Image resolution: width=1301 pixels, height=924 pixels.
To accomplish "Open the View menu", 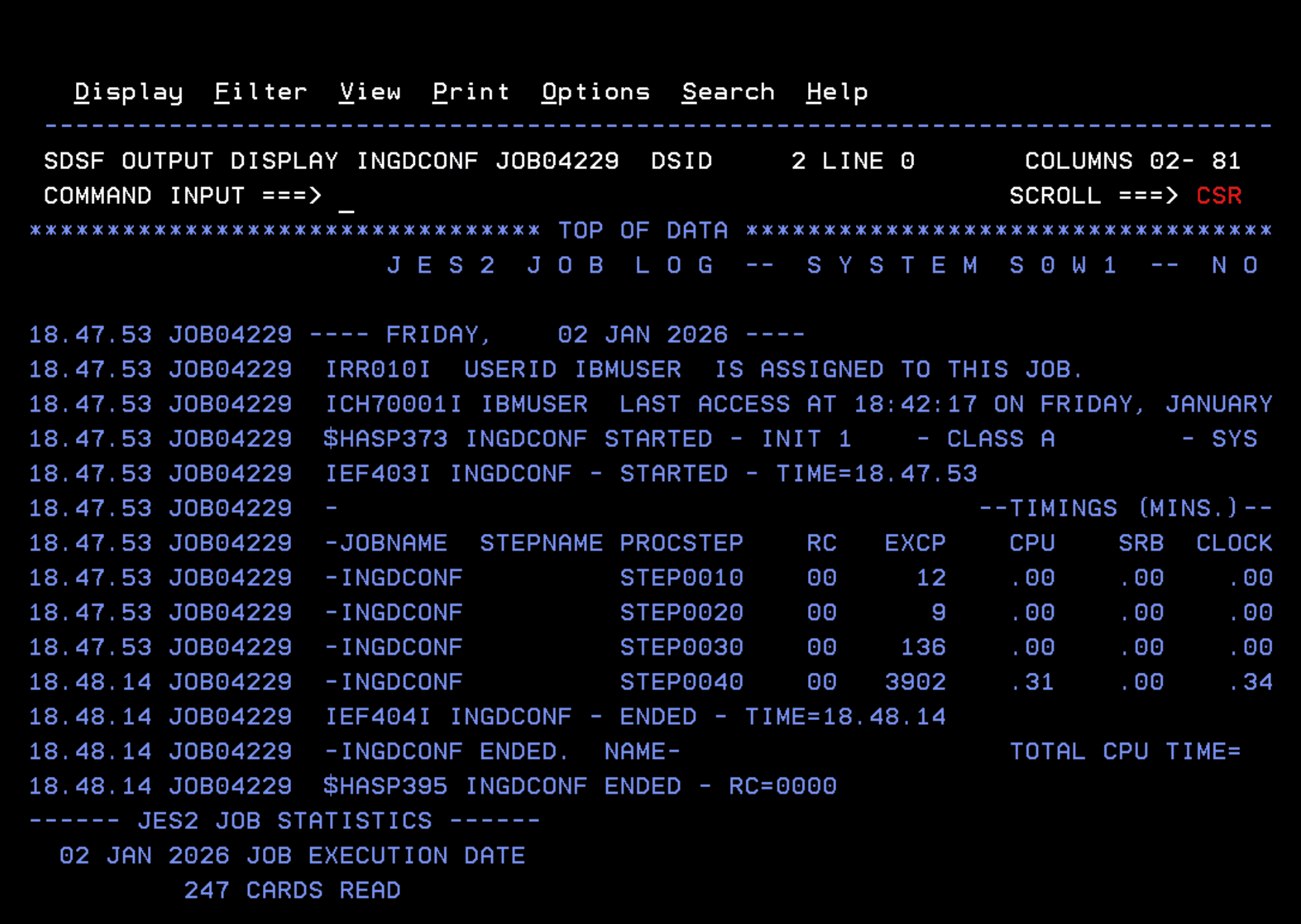I will click(370, 92).
